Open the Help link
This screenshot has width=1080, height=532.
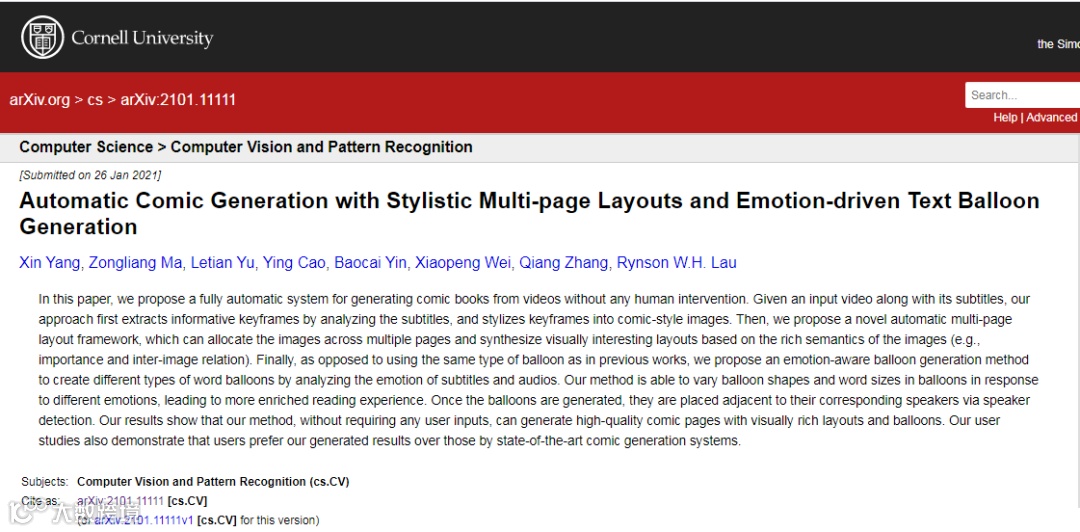(x=1005, y=117)
